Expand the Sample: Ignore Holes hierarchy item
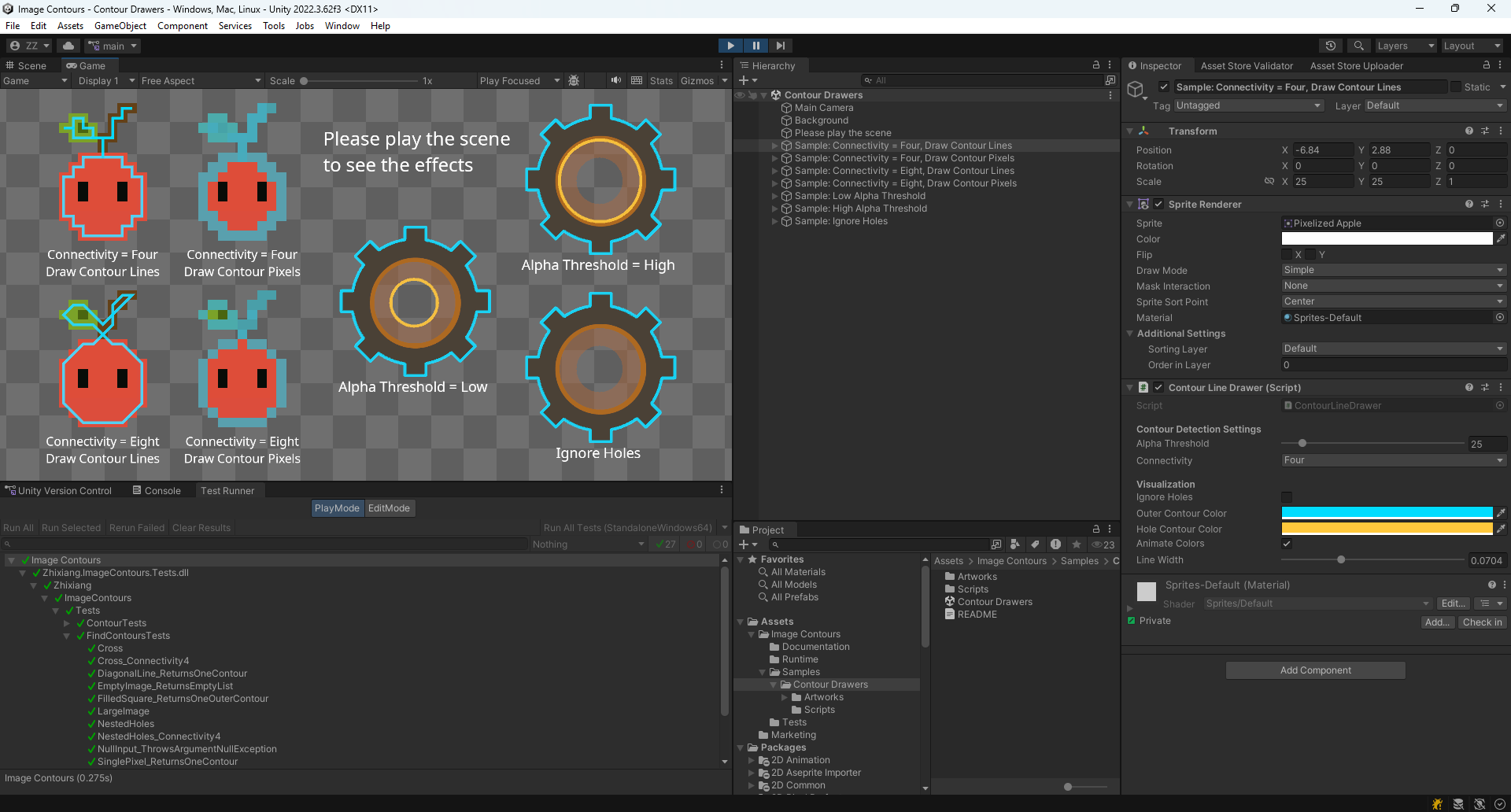This screenshot has width=1511, height=812. (774, 221)
